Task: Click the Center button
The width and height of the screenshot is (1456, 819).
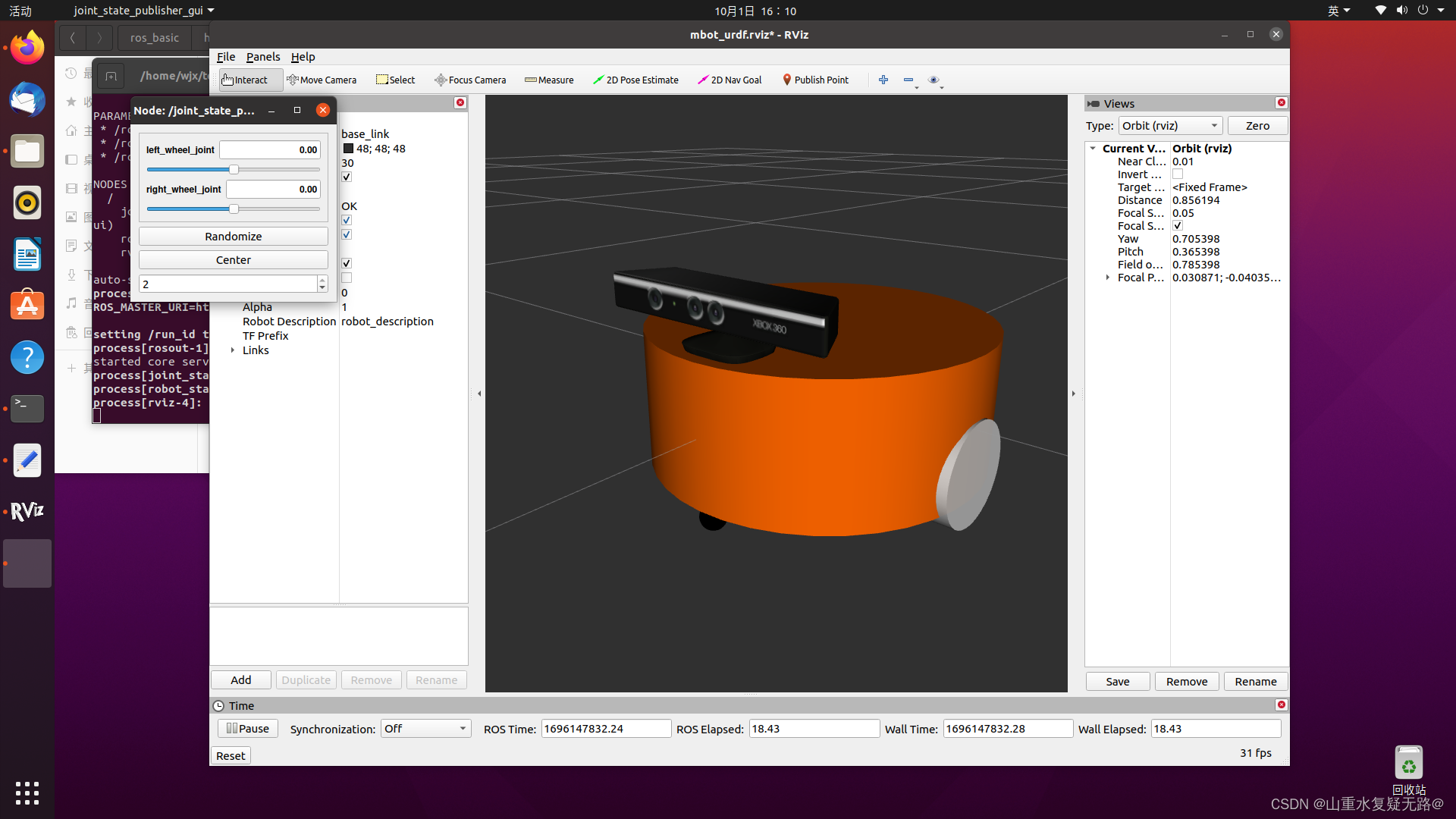Action: pyautogui.click(x=234, y=260)
